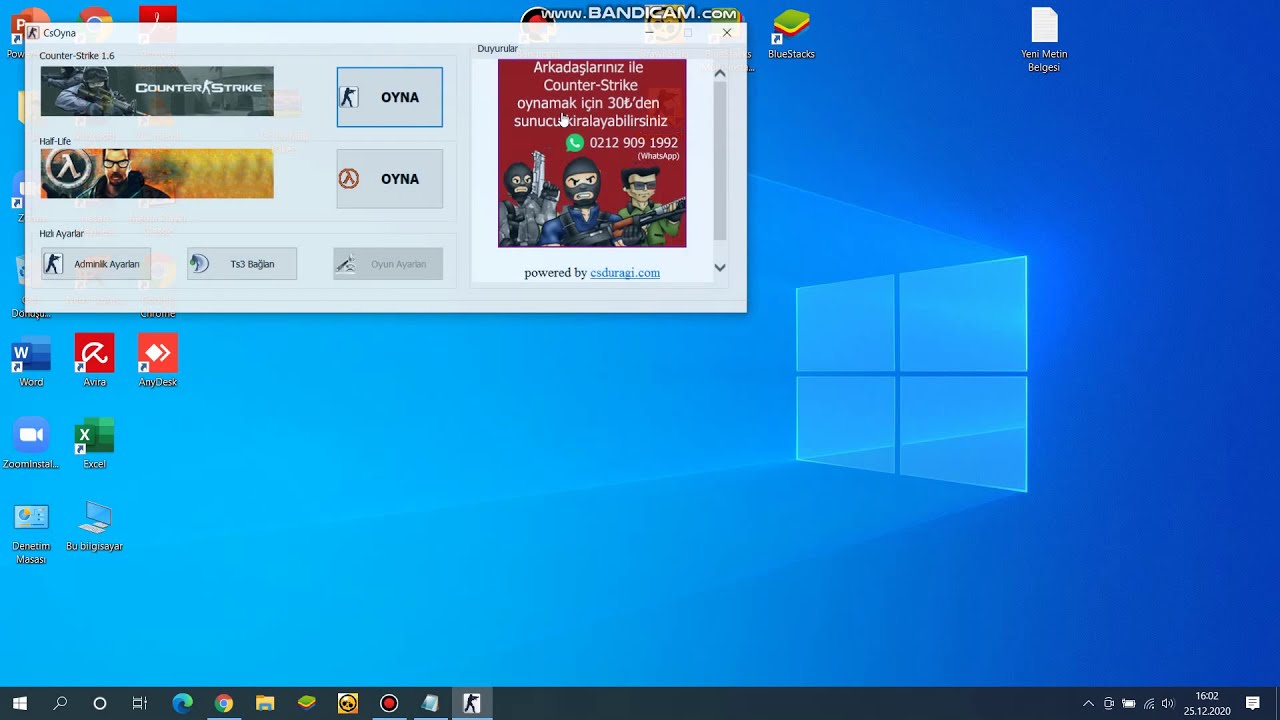Click the tilted paper sheet taskbar icon

pyautogui.click(x=430, y=704)
